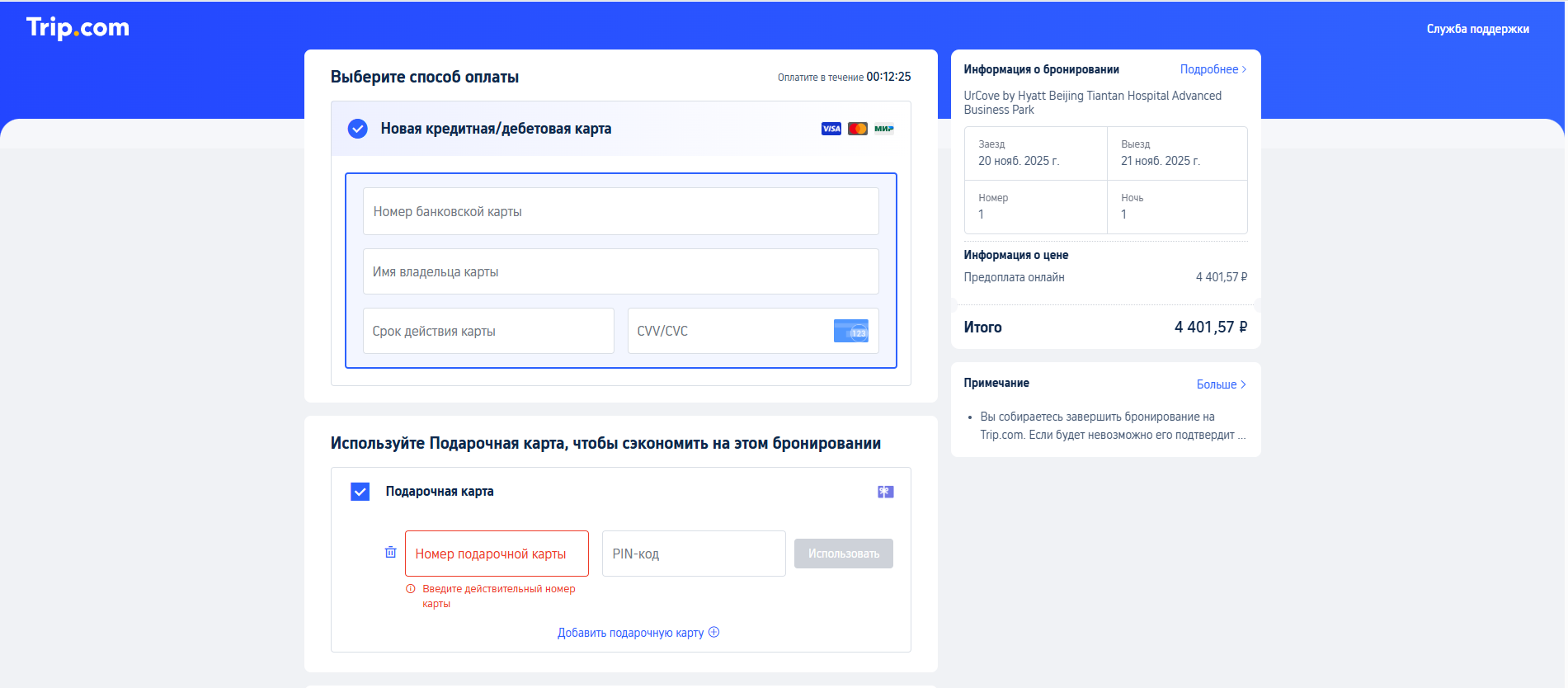
Task: Click the Mastercard icon
Action: [858, 129]
